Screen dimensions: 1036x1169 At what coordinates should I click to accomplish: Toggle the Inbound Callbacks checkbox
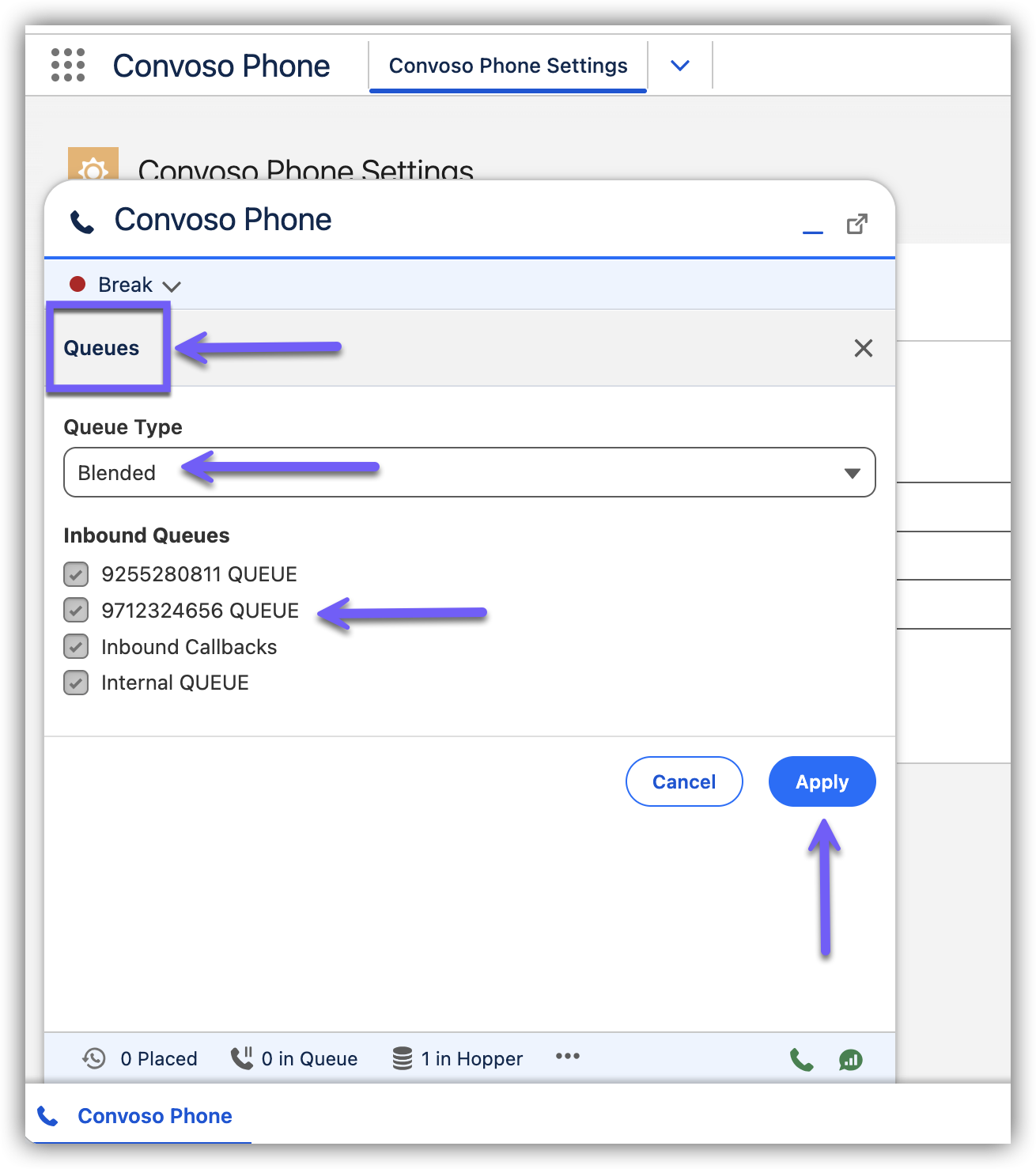[x=76, y=647]
